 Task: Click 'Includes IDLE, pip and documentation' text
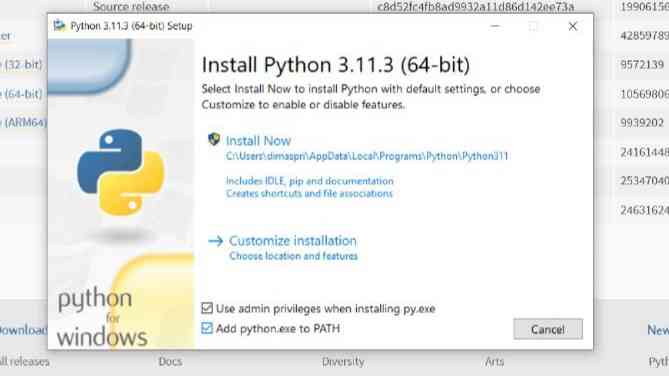pyautogui.click(x=309, y=181)
